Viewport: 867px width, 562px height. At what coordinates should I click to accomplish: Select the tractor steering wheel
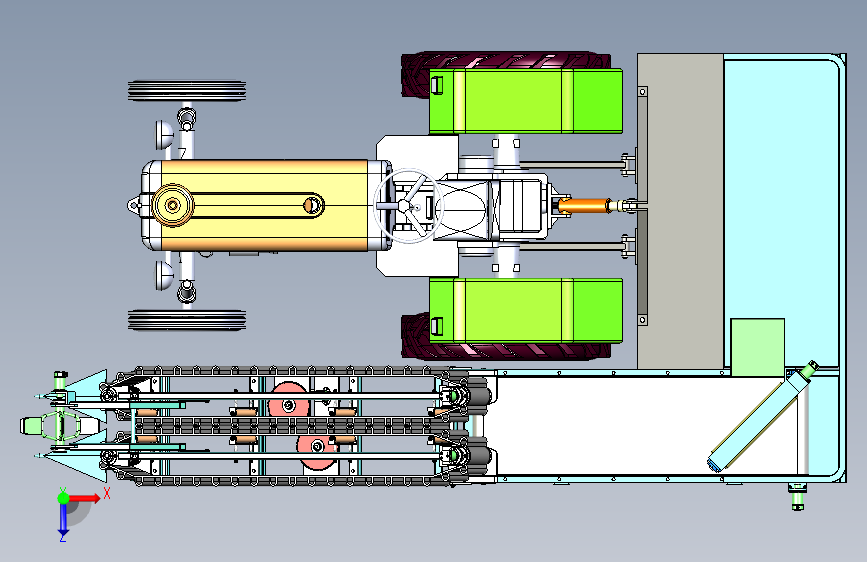408,206
